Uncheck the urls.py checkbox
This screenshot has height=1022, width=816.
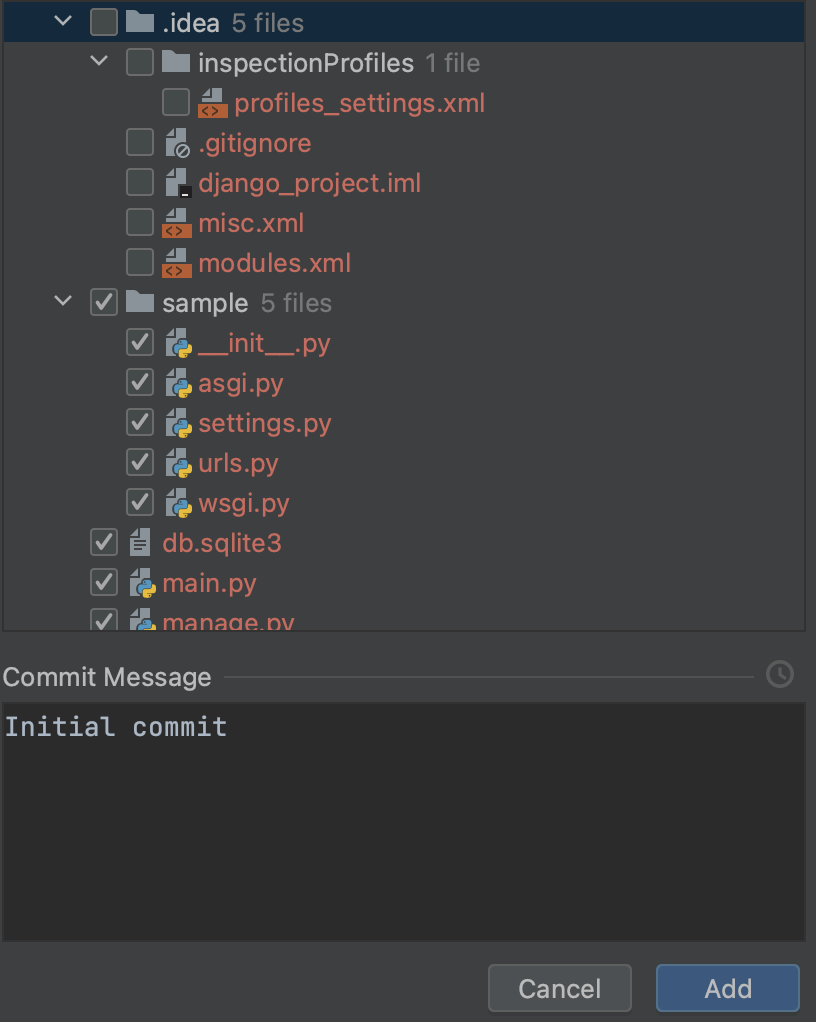click(x=139, y=462)
